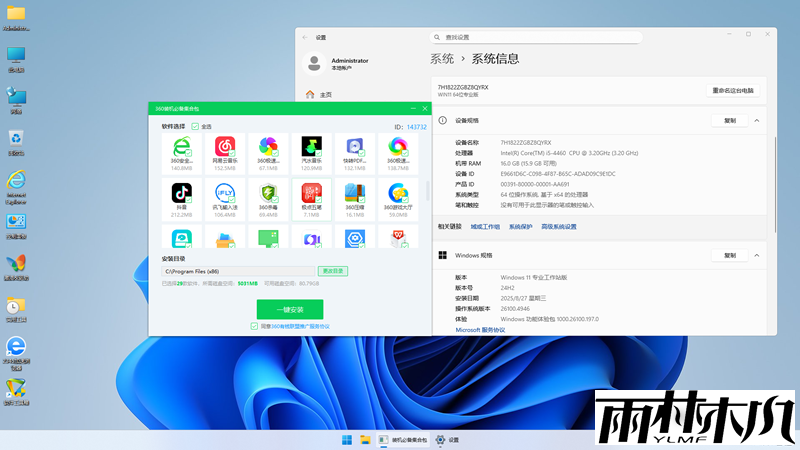Select the 极点五笔 input app icon
The width and height of the screenshot is (800, 450).
pos(311,192)
